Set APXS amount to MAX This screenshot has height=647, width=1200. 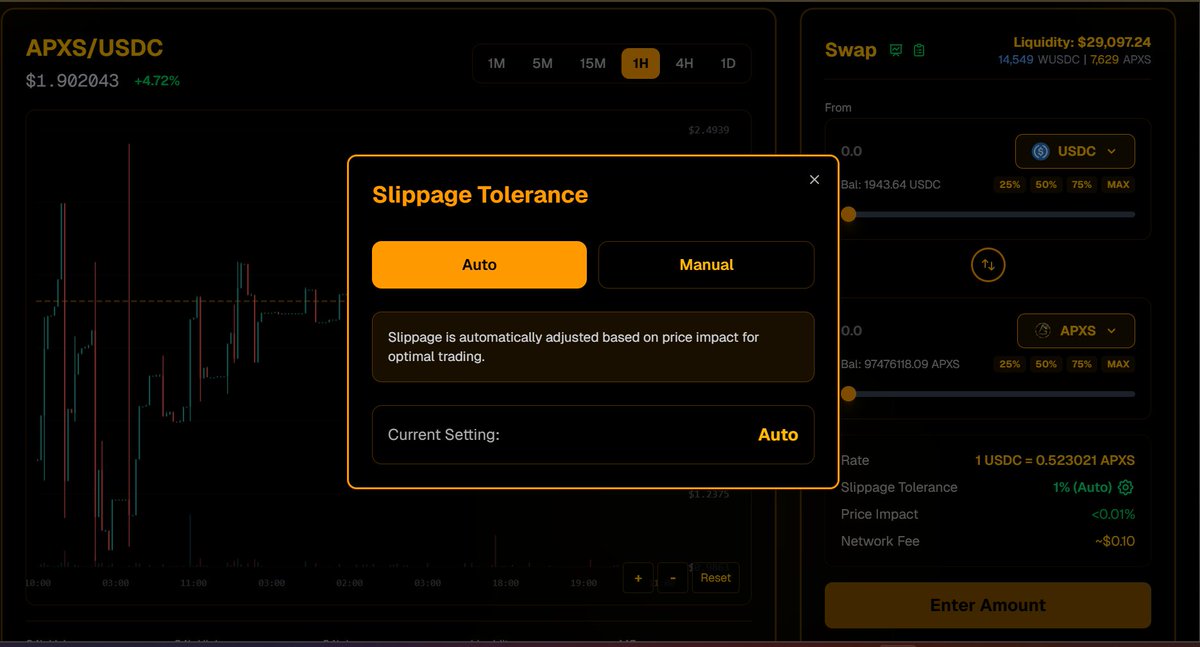click(x=1119, y=364)
